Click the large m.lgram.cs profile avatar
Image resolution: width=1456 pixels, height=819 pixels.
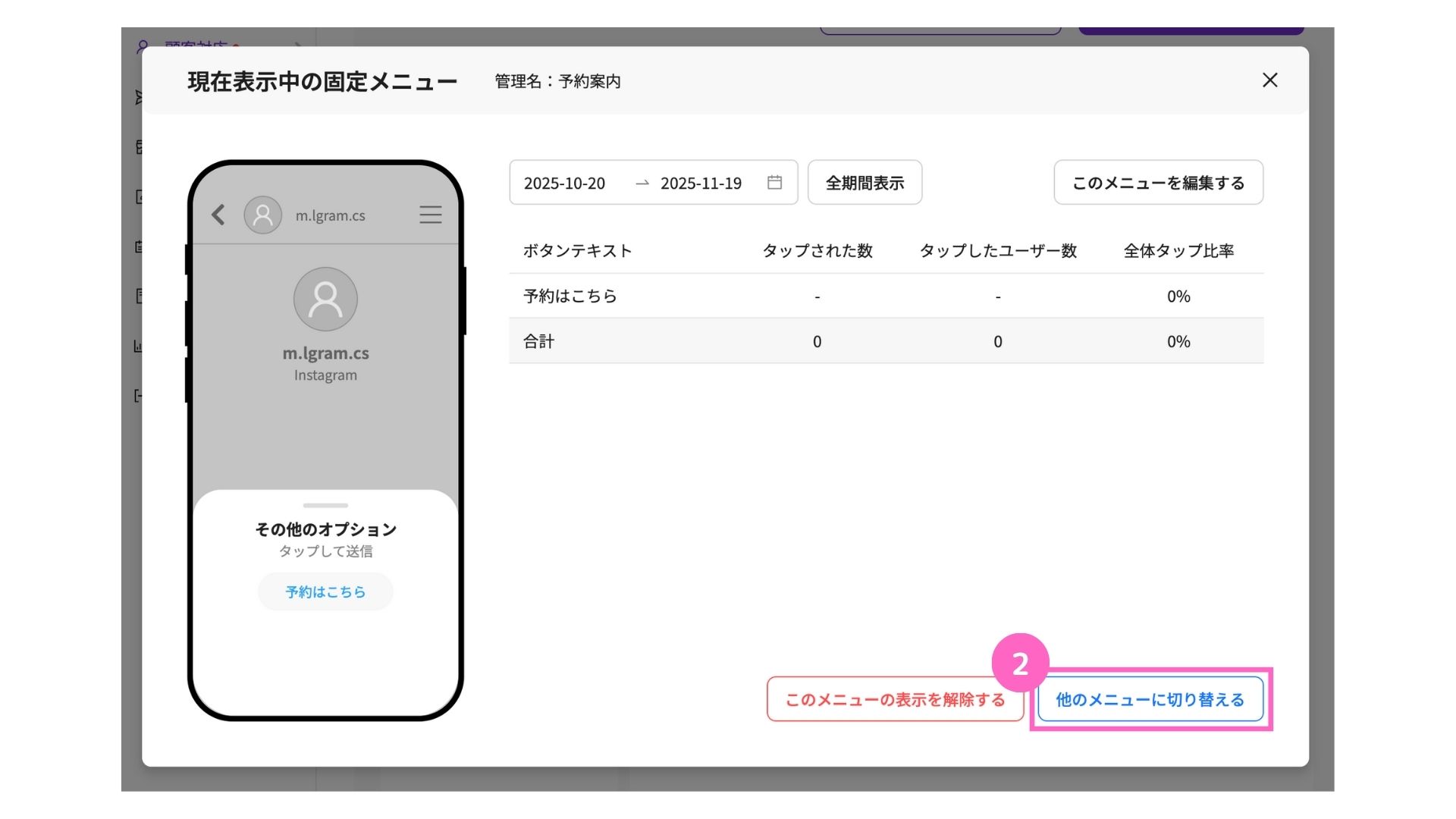pyautogui.click(x=325, y=300)
